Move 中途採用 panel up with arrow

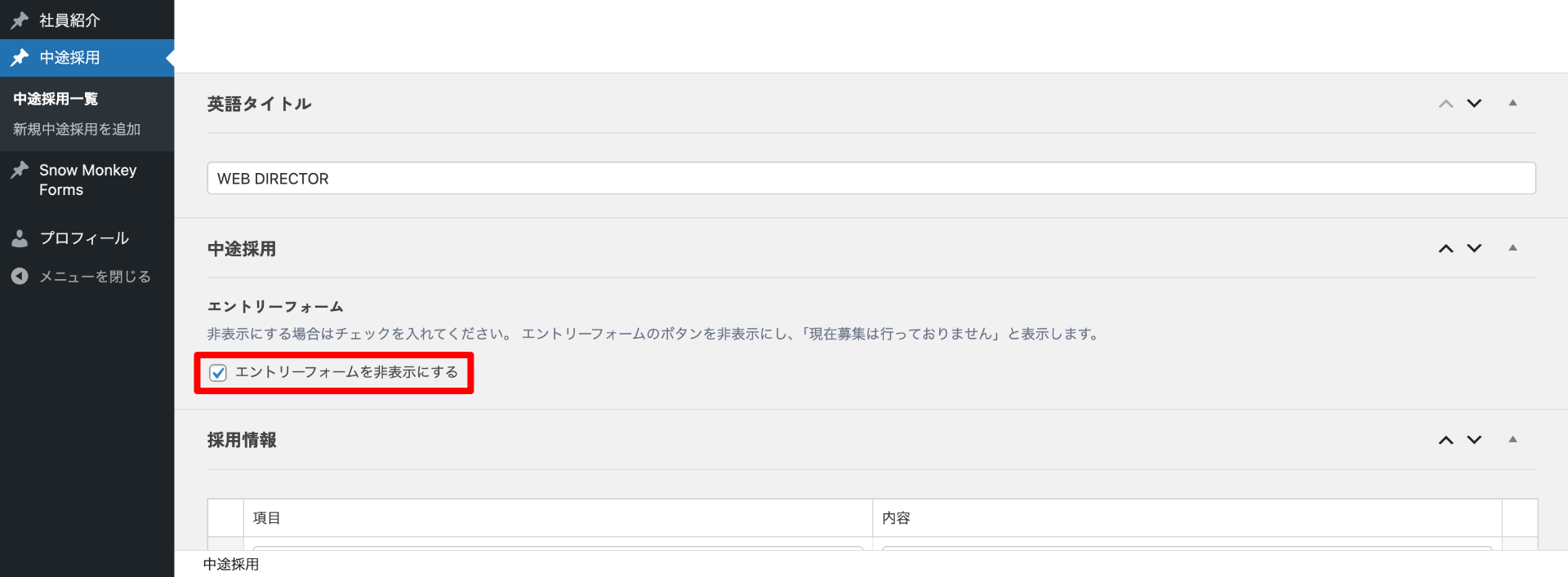[1445, 248]
